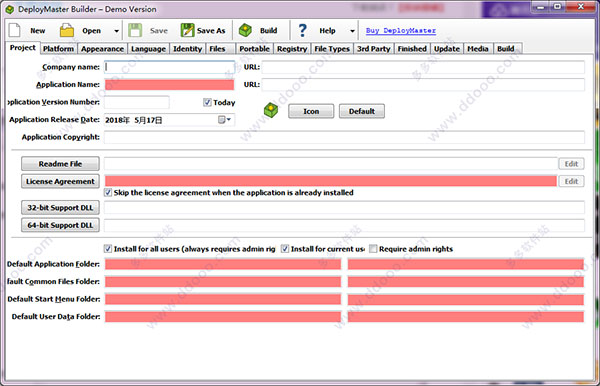
Task: Click the New project page icon
Action: 15,31
